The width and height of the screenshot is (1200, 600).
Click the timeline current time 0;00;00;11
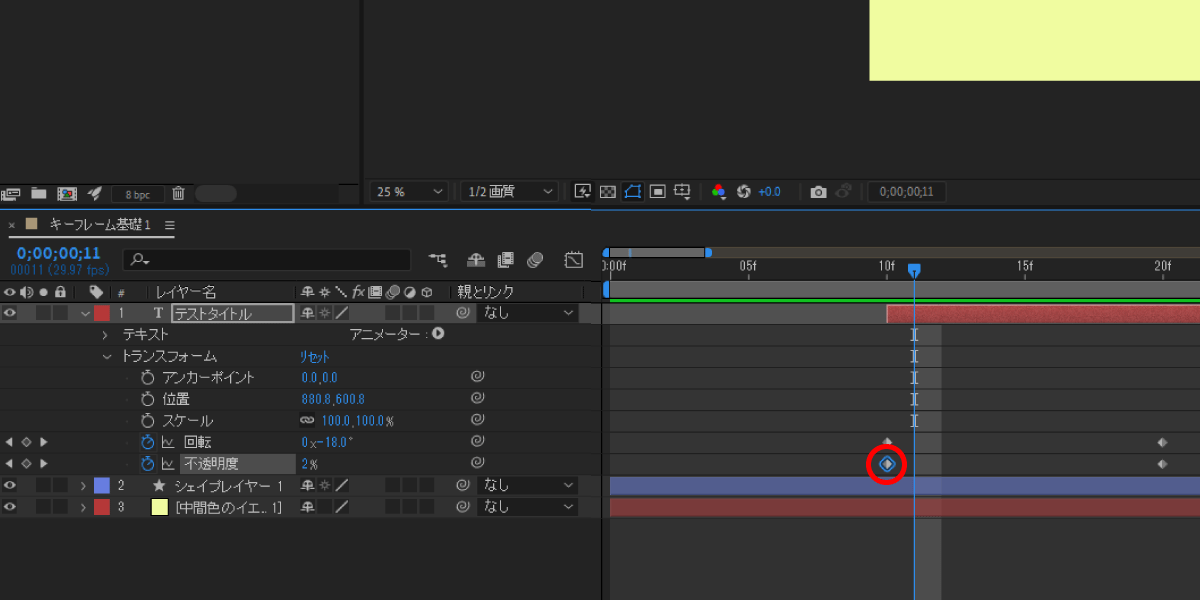[x=59, y=254]
